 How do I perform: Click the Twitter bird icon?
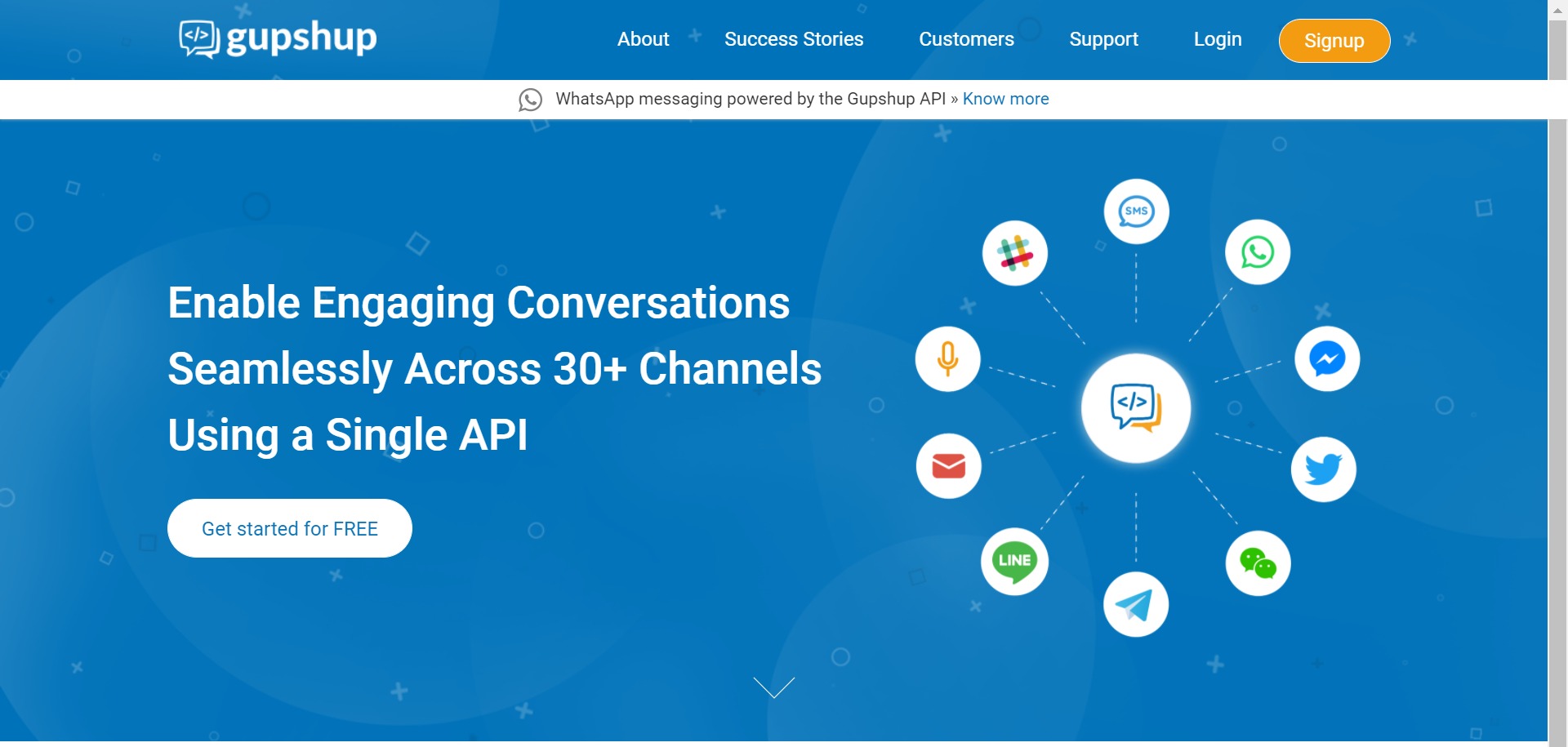pyautogui.click(x=1323, y=469)
